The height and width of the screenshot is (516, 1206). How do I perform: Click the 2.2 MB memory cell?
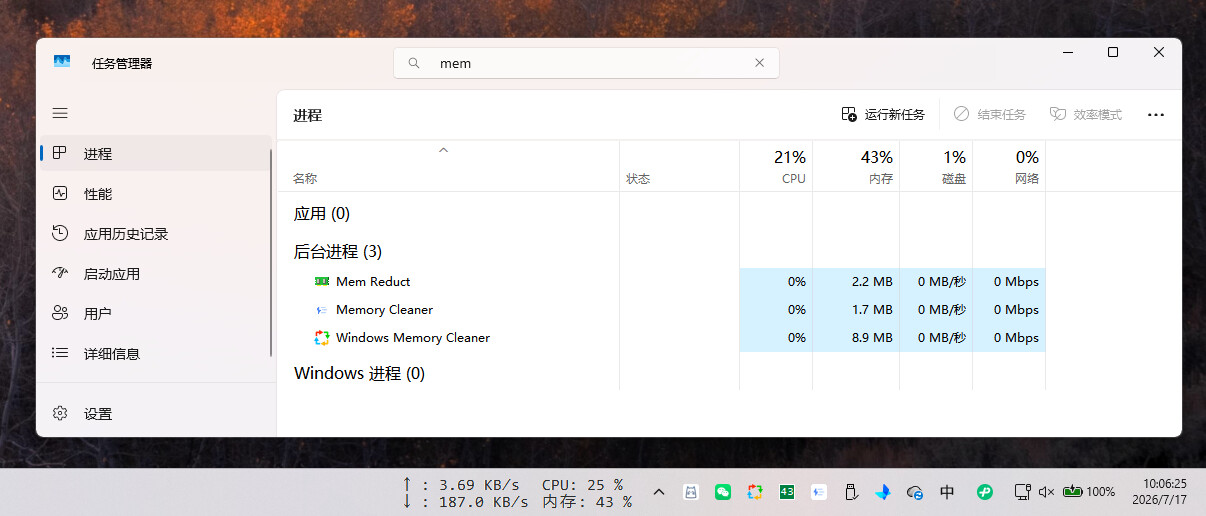pyautogui.click(x=856, y=281)
